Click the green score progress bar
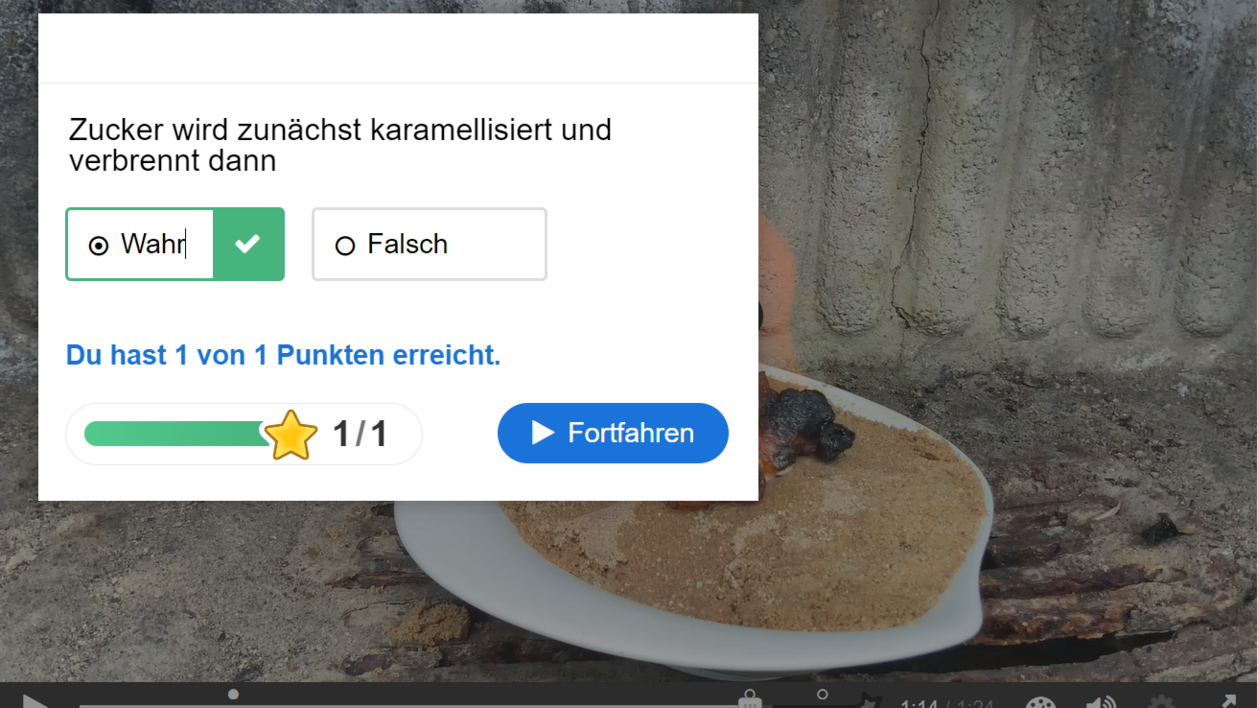The height and width of the screenshot is (708, 1258). click(x=176, y=433)
